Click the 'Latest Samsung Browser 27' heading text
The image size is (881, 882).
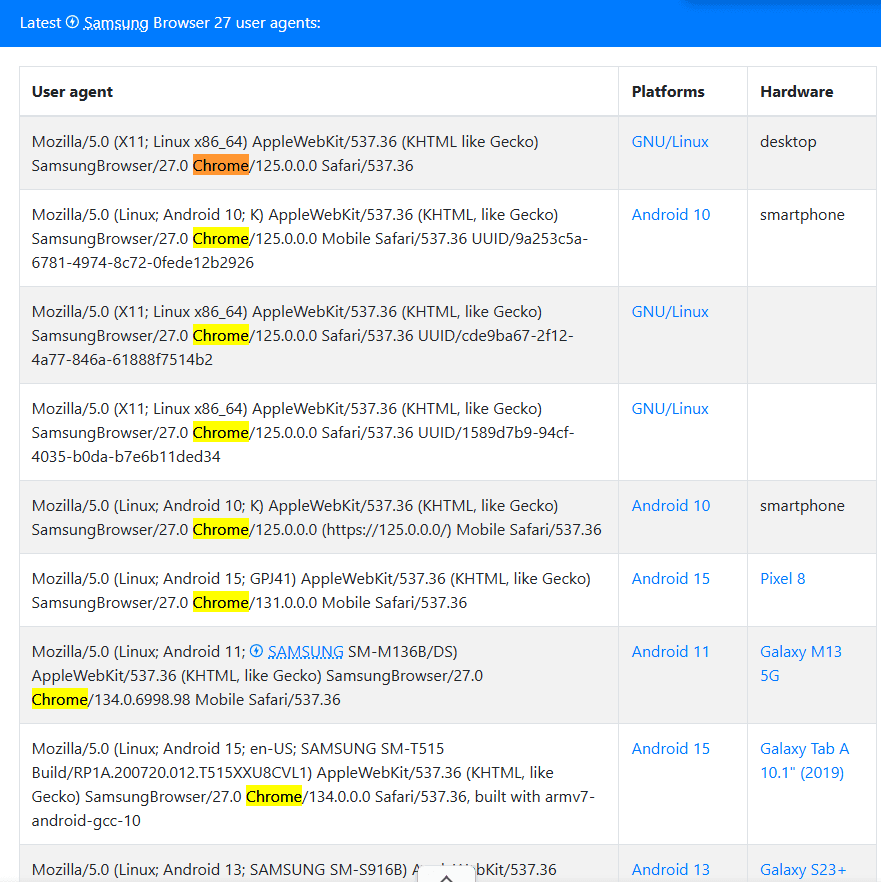coord(170,23)
